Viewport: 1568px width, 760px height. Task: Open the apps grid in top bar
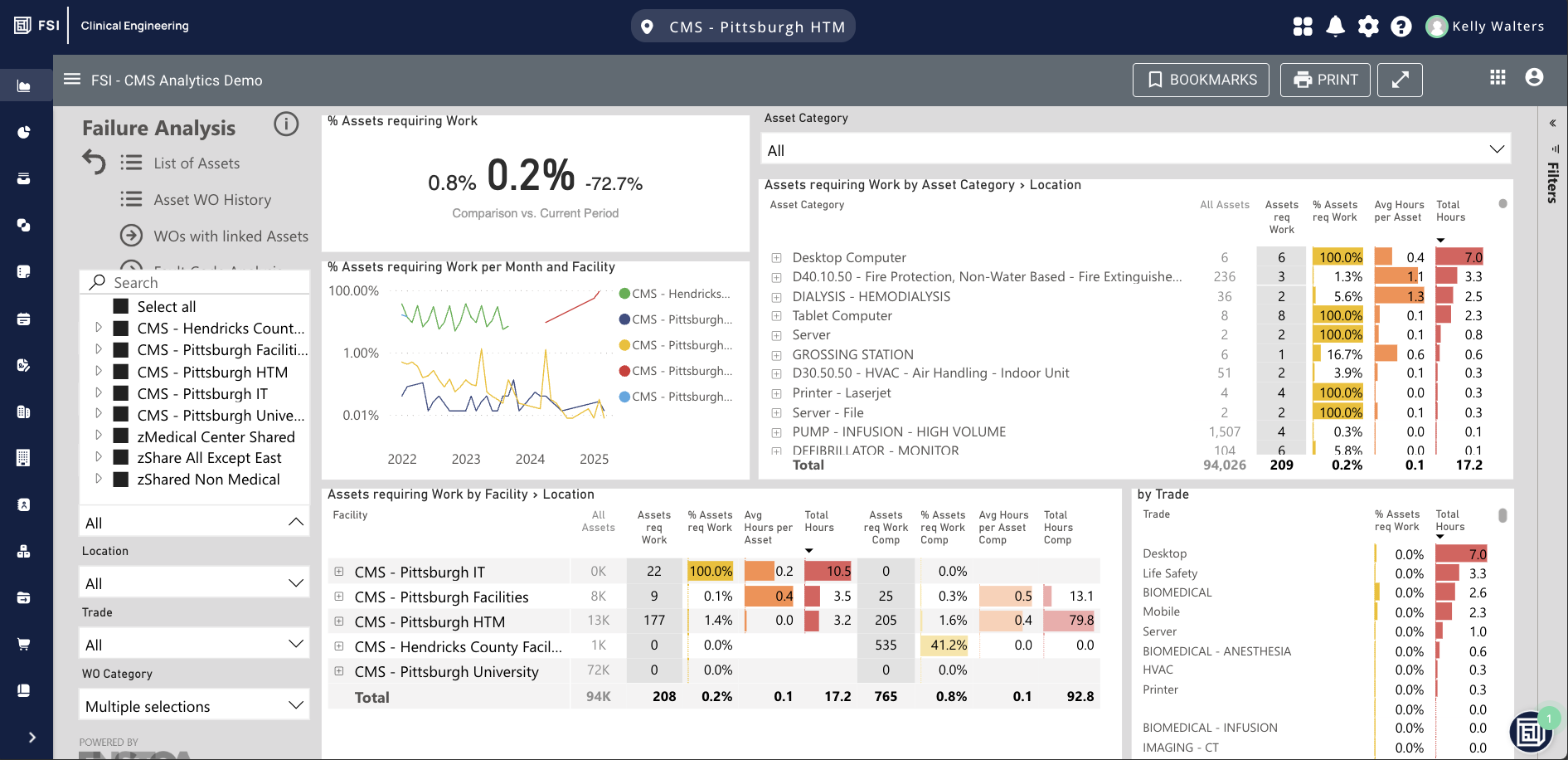point(1303,27)
